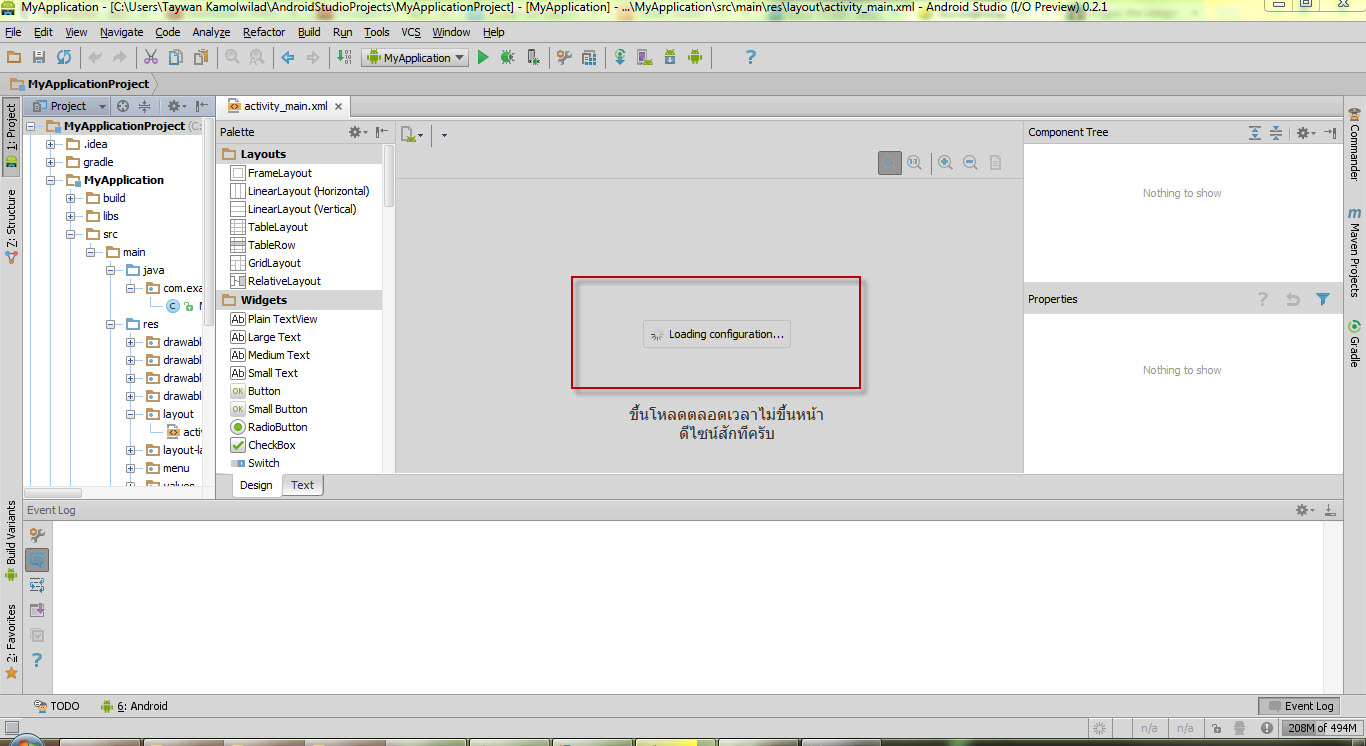Screen dimensions: 1366x746
Task: Click the Paste clipboard icon
Action: click(201, 58)
